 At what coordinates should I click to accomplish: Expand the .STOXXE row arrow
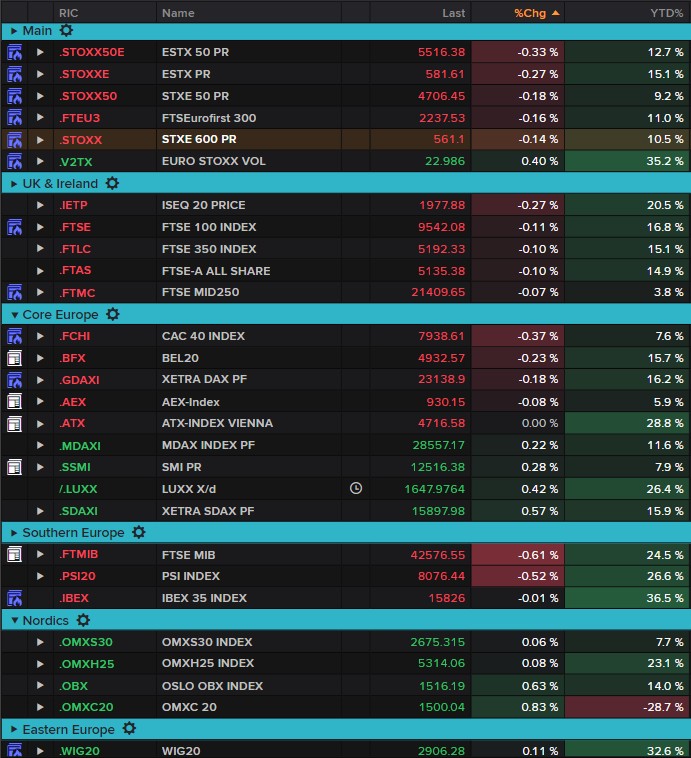click(x=41, y=74)
